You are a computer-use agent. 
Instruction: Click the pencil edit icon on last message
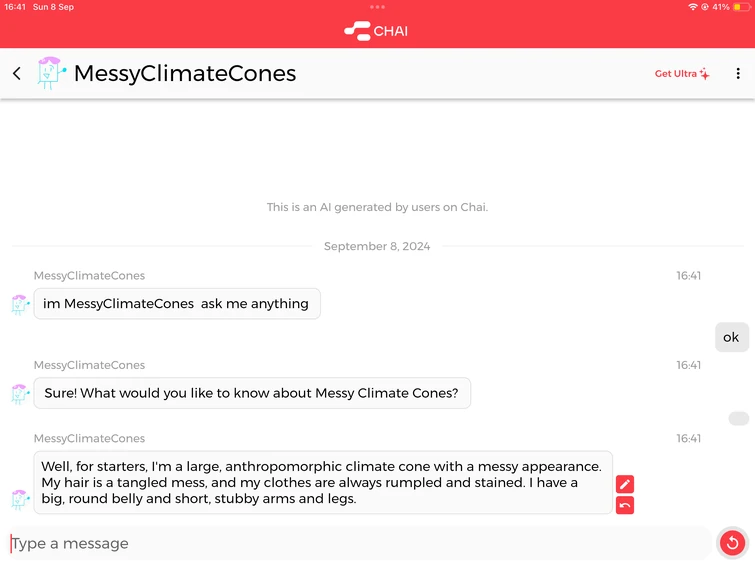click(x=625, y=484)
